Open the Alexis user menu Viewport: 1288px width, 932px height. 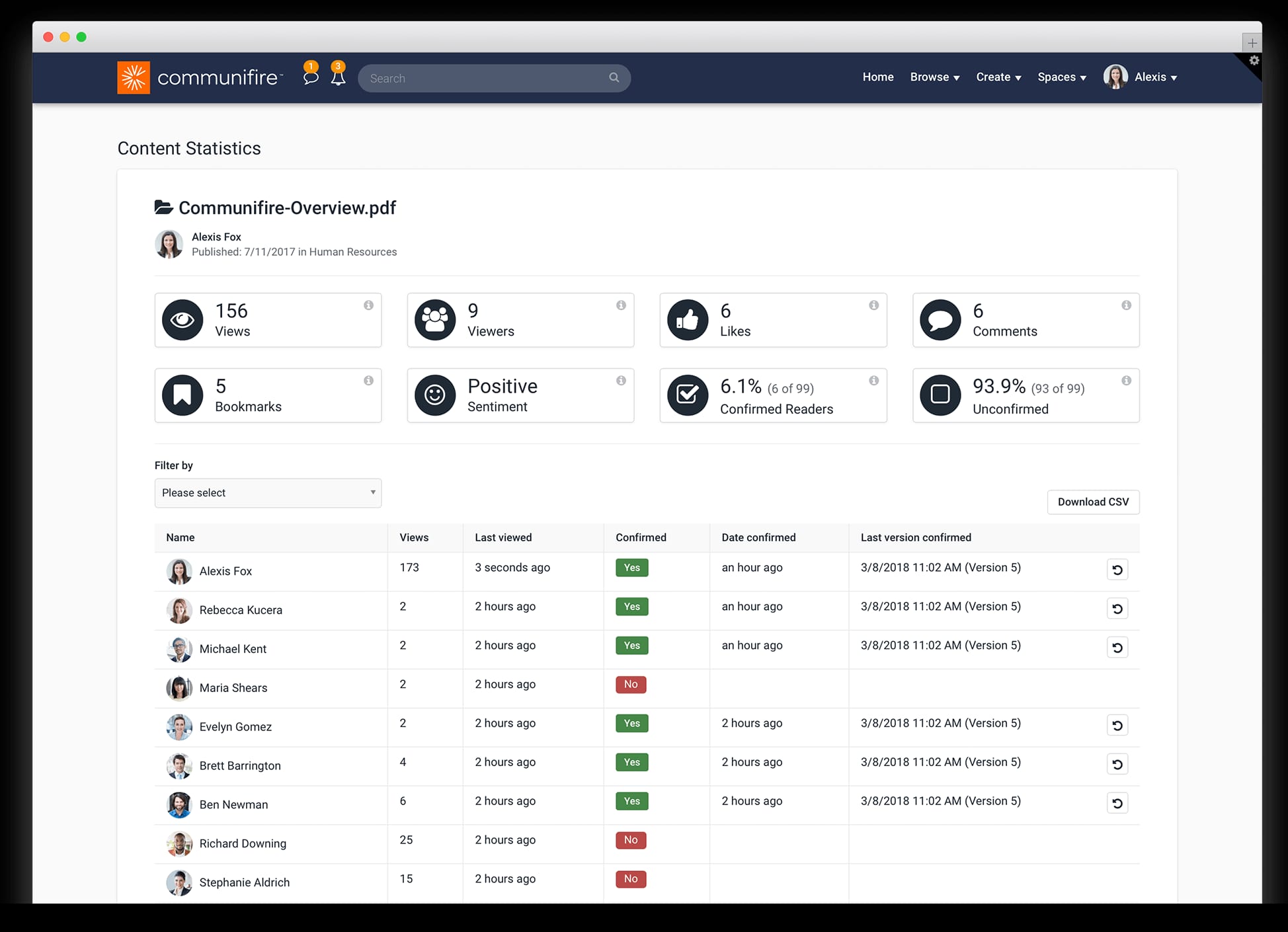(1156, 77)
